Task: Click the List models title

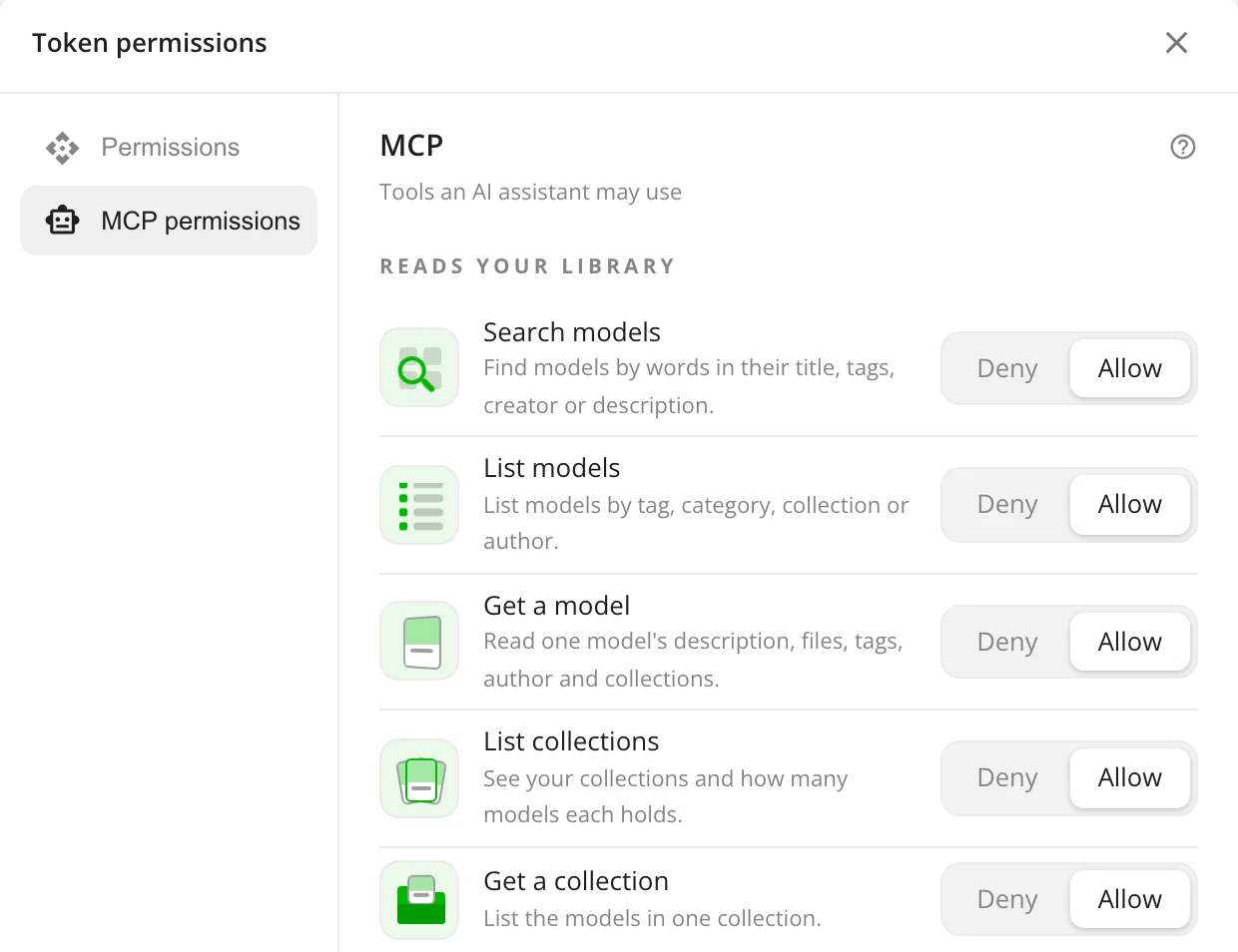Action: coord(552,468)
